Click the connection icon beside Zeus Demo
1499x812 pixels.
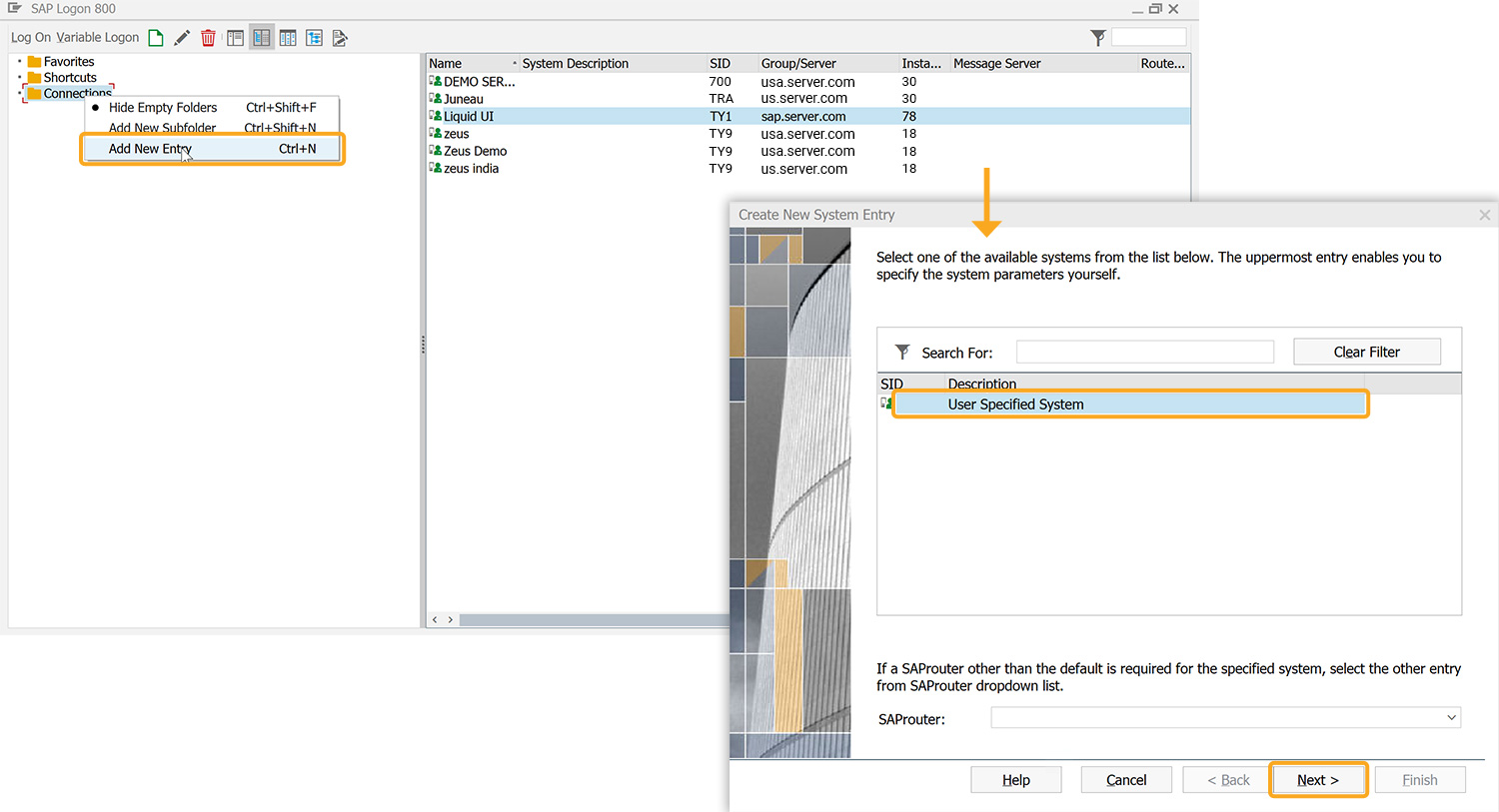[436, 151]
